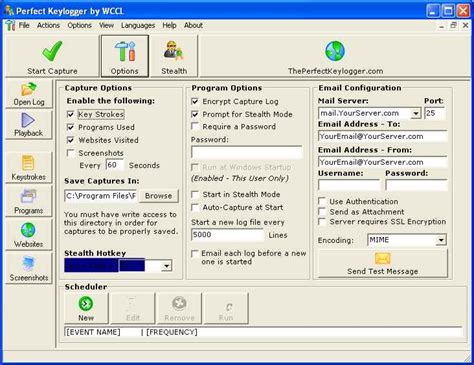Screen dimensions: 474x365
Task: Open the Actions menu
Action: coord(48,25)
